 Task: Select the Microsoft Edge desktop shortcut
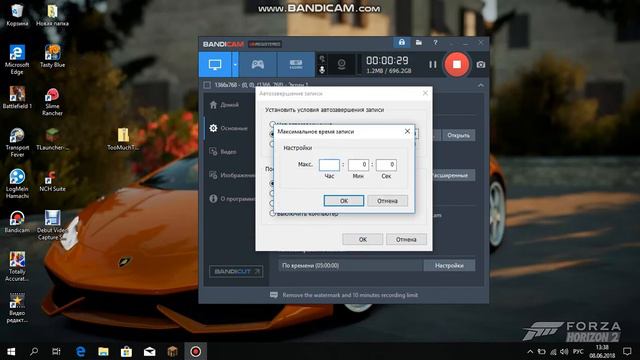point(17,60)
